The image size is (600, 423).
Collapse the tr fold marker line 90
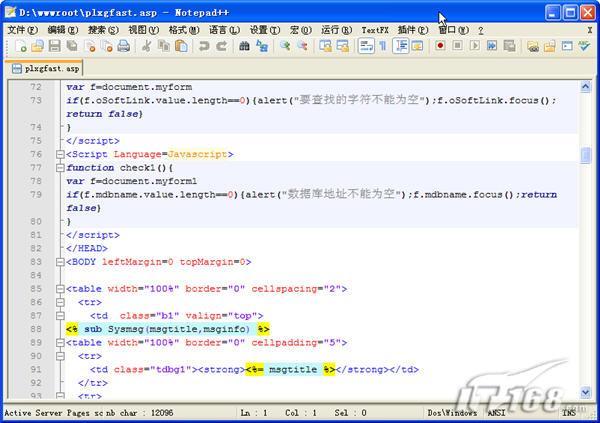coord(60,356)
